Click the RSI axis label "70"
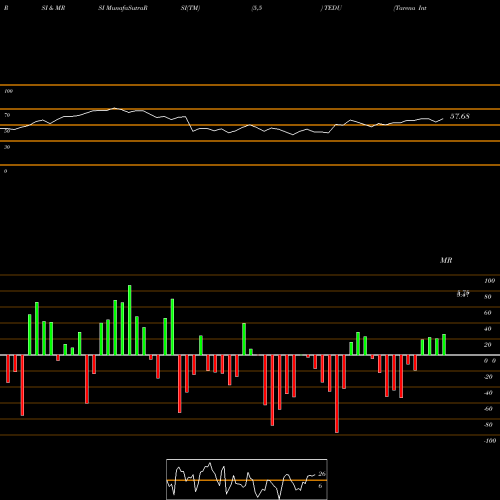Image resolution: width=500 pixels, height=500 pixels. [x=7, y=115]
